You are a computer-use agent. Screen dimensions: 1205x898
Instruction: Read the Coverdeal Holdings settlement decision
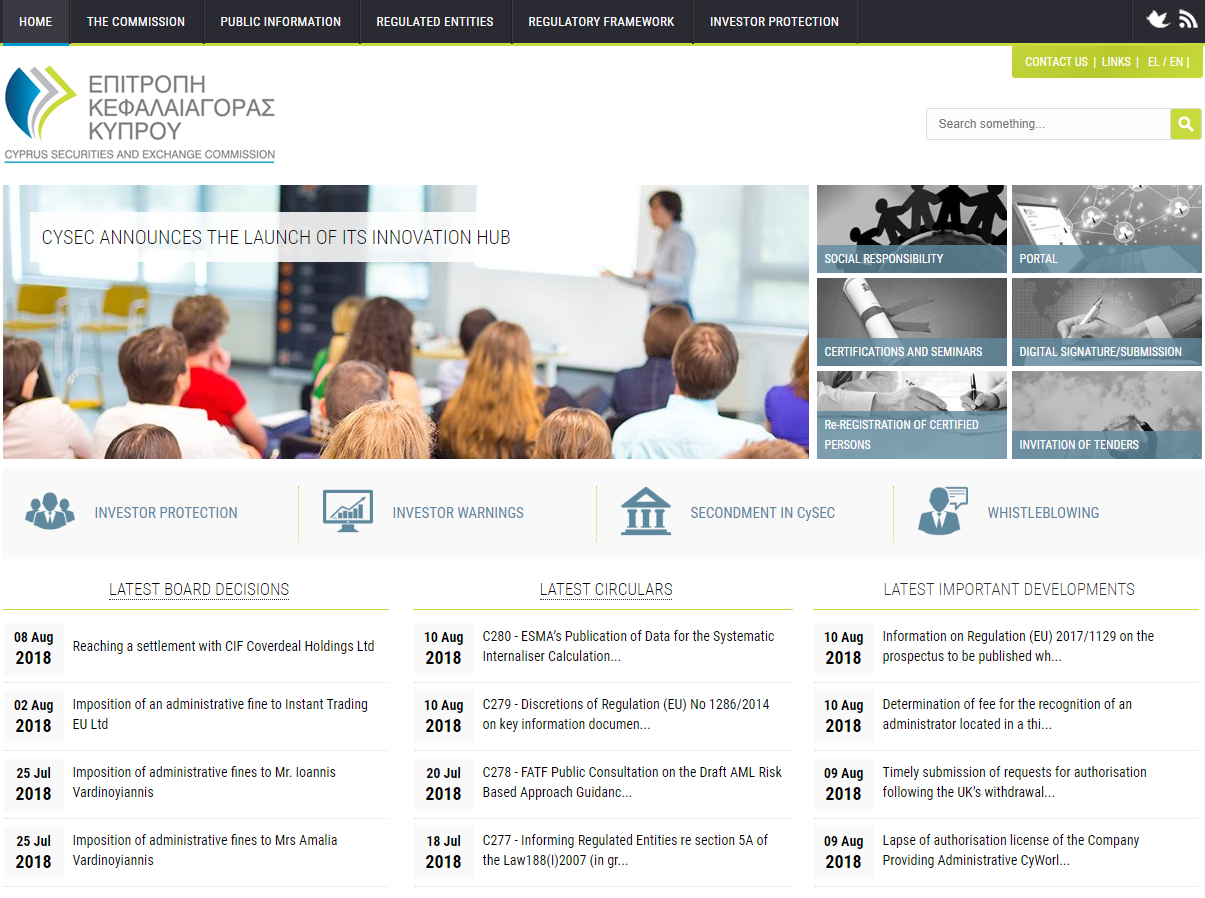[223, 647]
